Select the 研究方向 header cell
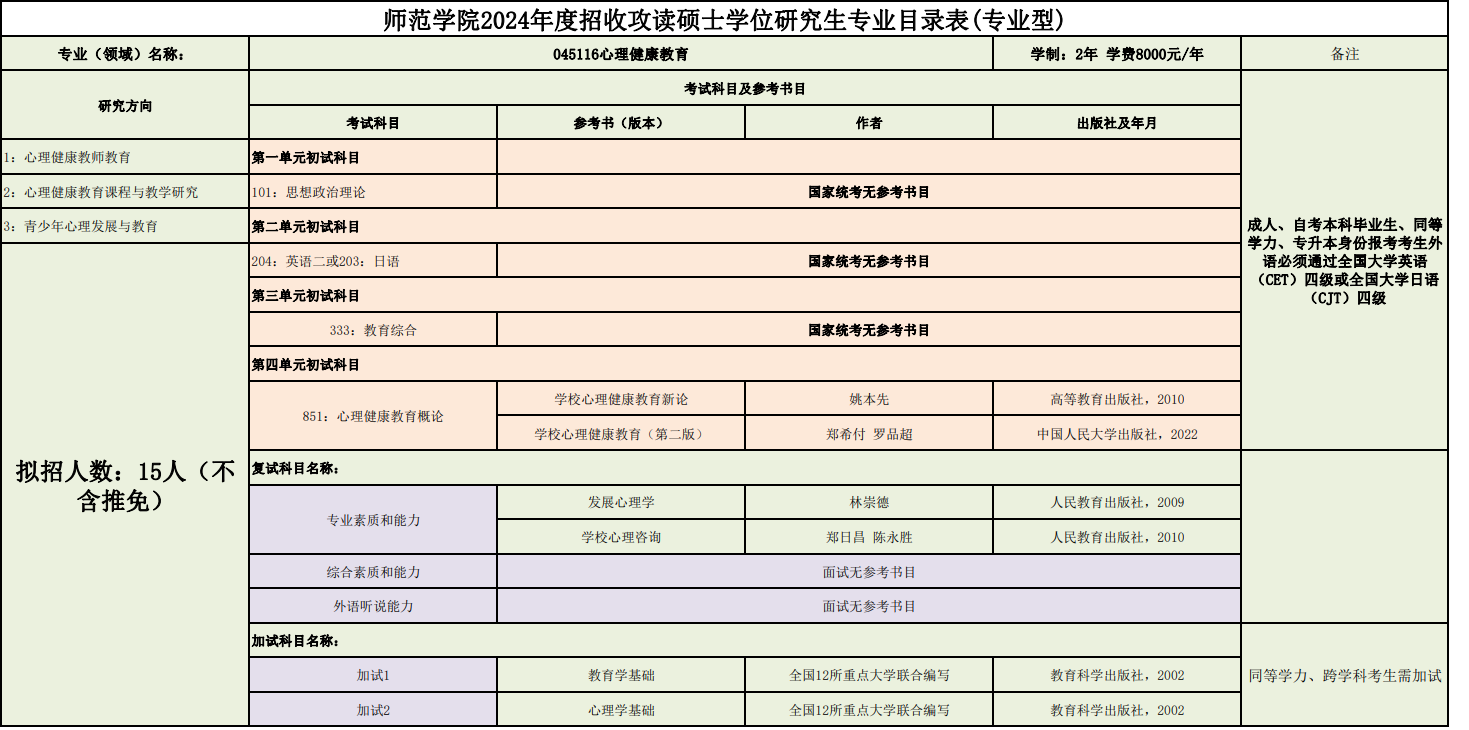This screenshot has height=730, width=1469. pyautogui.click(x=125, y=105)
